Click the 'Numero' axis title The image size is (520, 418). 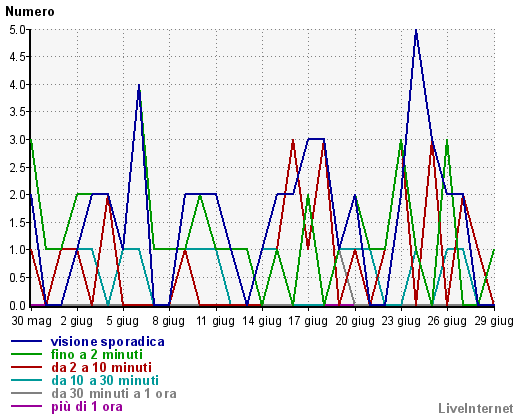pos(30,12)
